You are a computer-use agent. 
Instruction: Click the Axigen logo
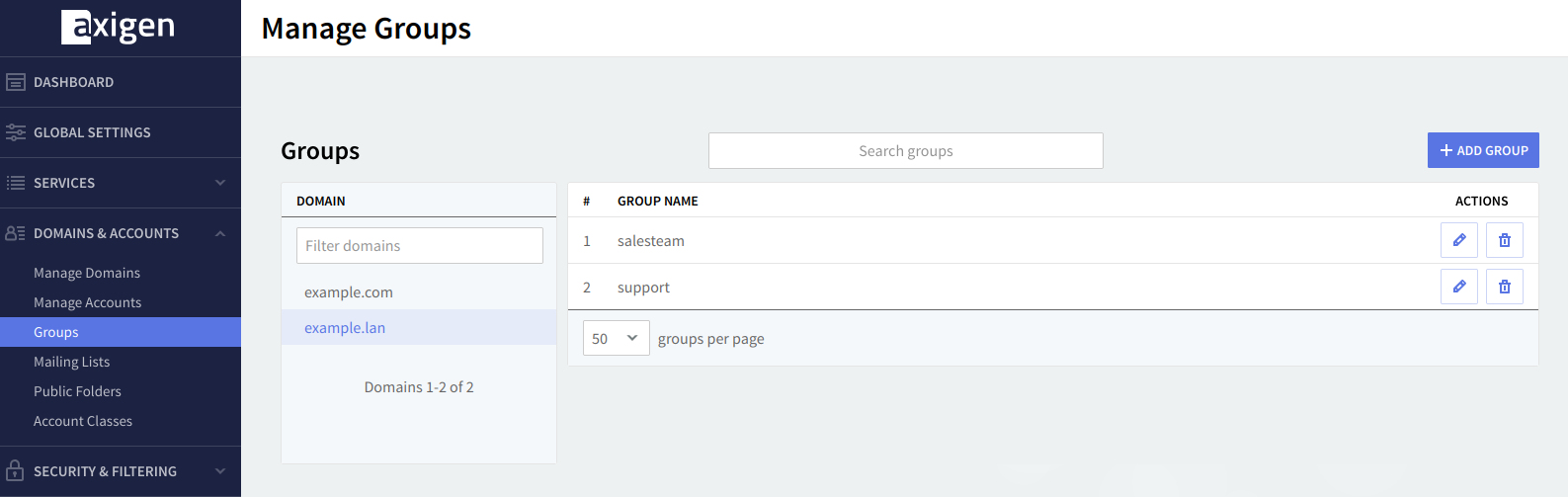pyautogui.click(x=119, y=27)
